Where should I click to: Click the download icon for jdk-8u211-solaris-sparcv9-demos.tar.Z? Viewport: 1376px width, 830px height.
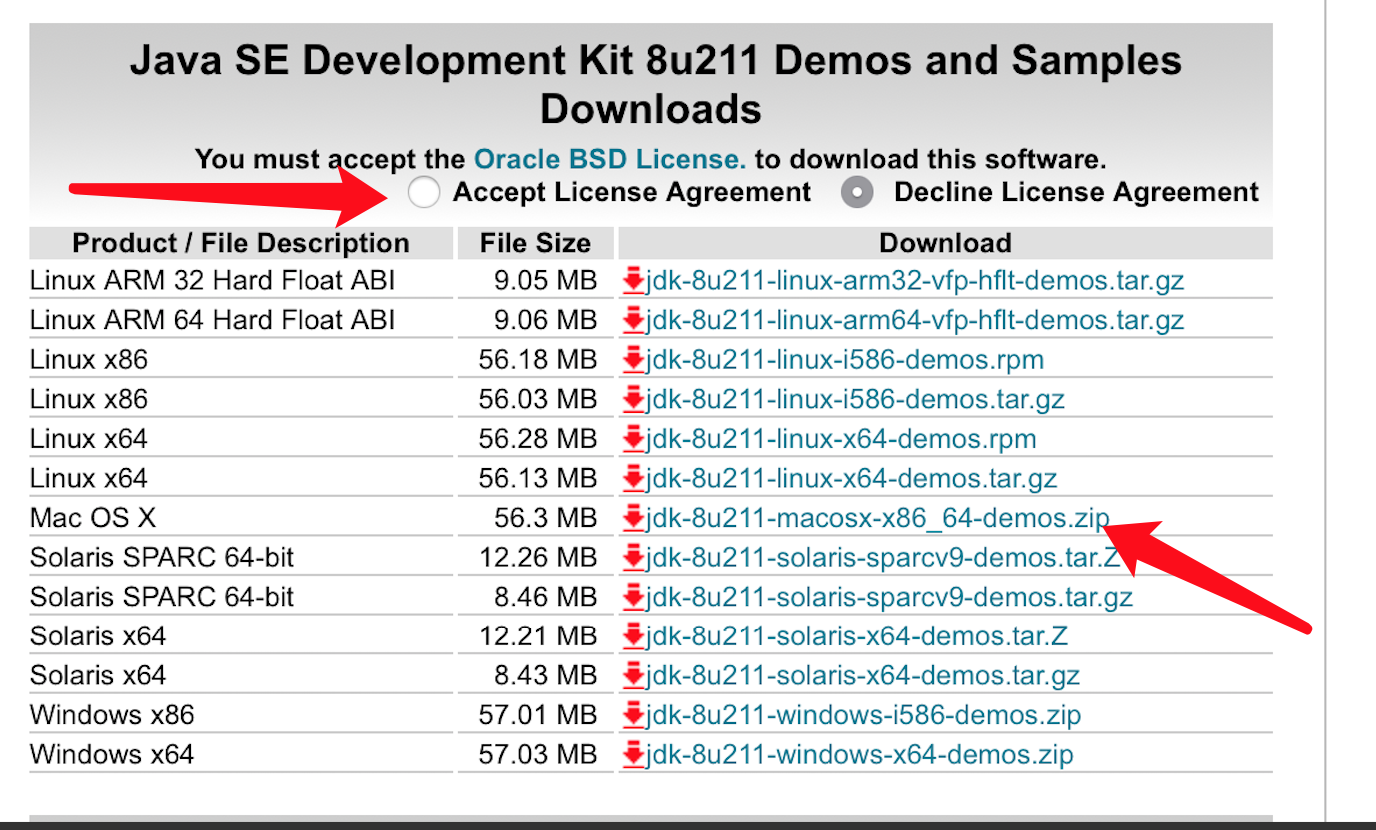(636, 557)
